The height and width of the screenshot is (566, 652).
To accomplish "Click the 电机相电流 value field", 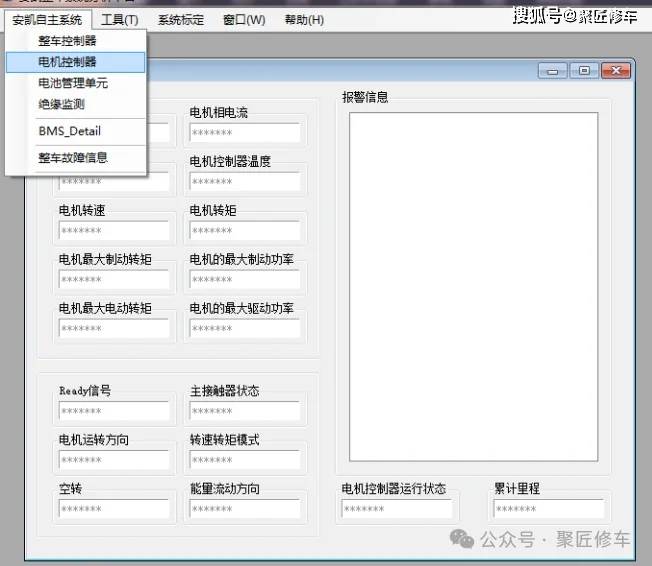I will [244, 133].
